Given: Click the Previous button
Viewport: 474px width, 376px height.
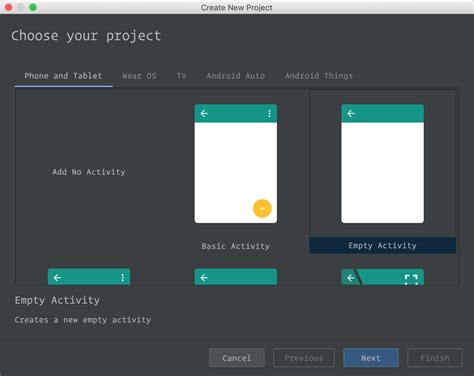Looking at the screenshot, I should [x=304, y=358].
